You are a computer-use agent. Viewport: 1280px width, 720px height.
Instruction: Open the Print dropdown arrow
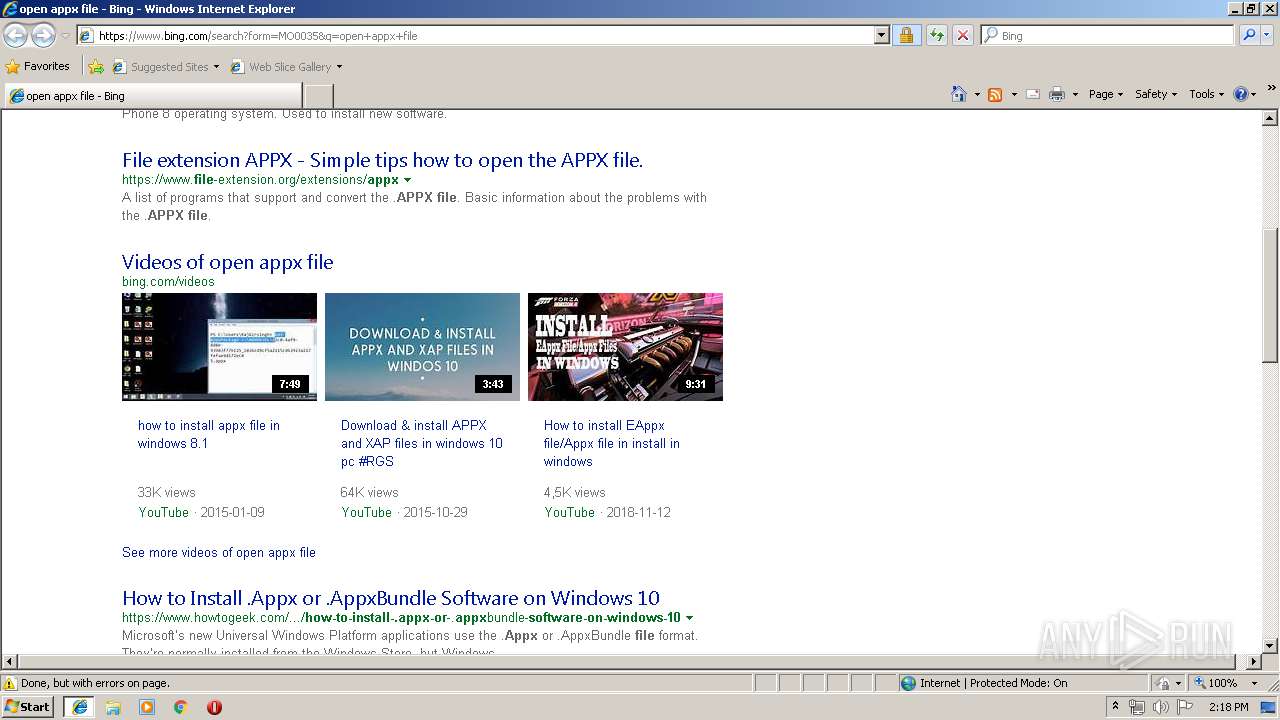tap(1075, 94)
